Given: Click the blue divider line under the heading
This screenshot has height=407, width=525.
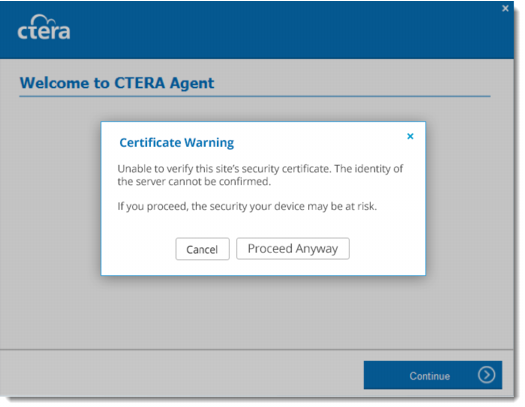Looking at the screenshot, I should point(255,96).
